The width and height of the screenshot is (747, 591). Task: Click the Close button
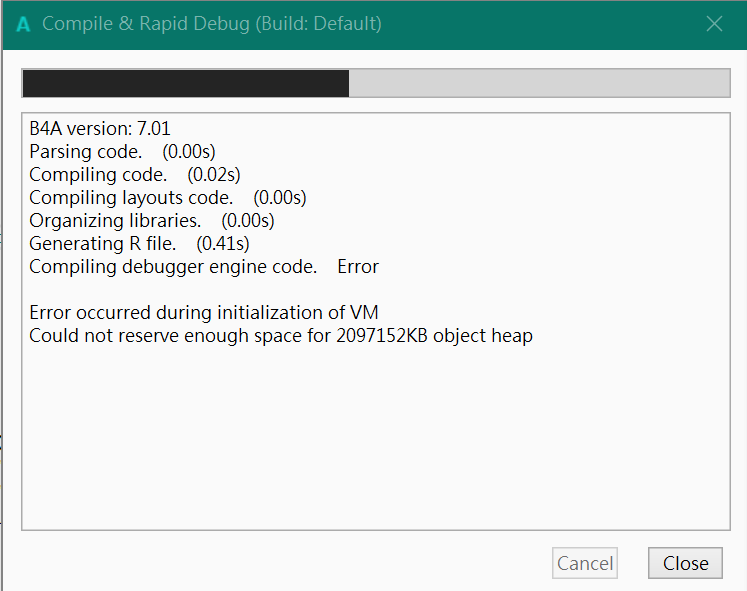685,563
